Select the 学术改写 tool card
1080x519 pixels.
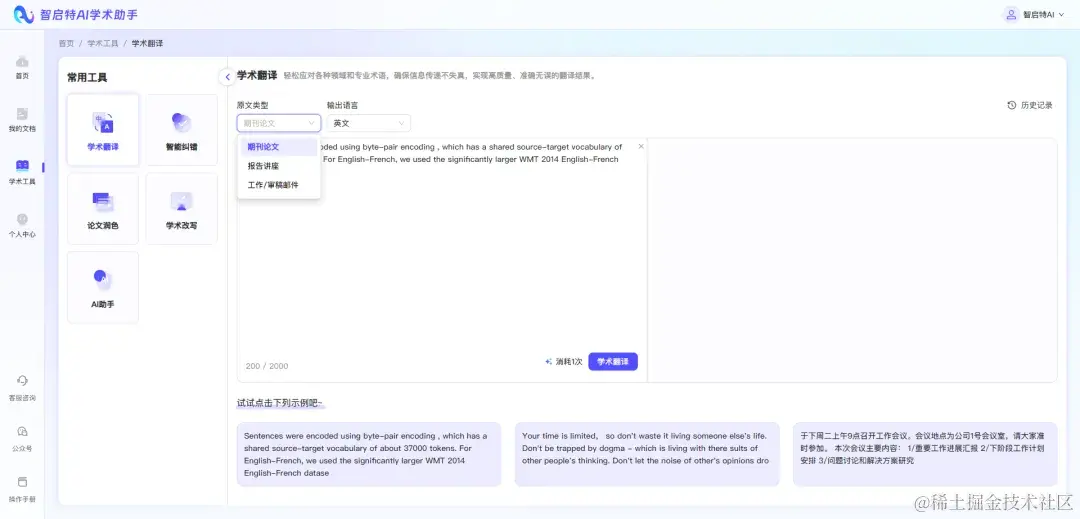[182, 209]
